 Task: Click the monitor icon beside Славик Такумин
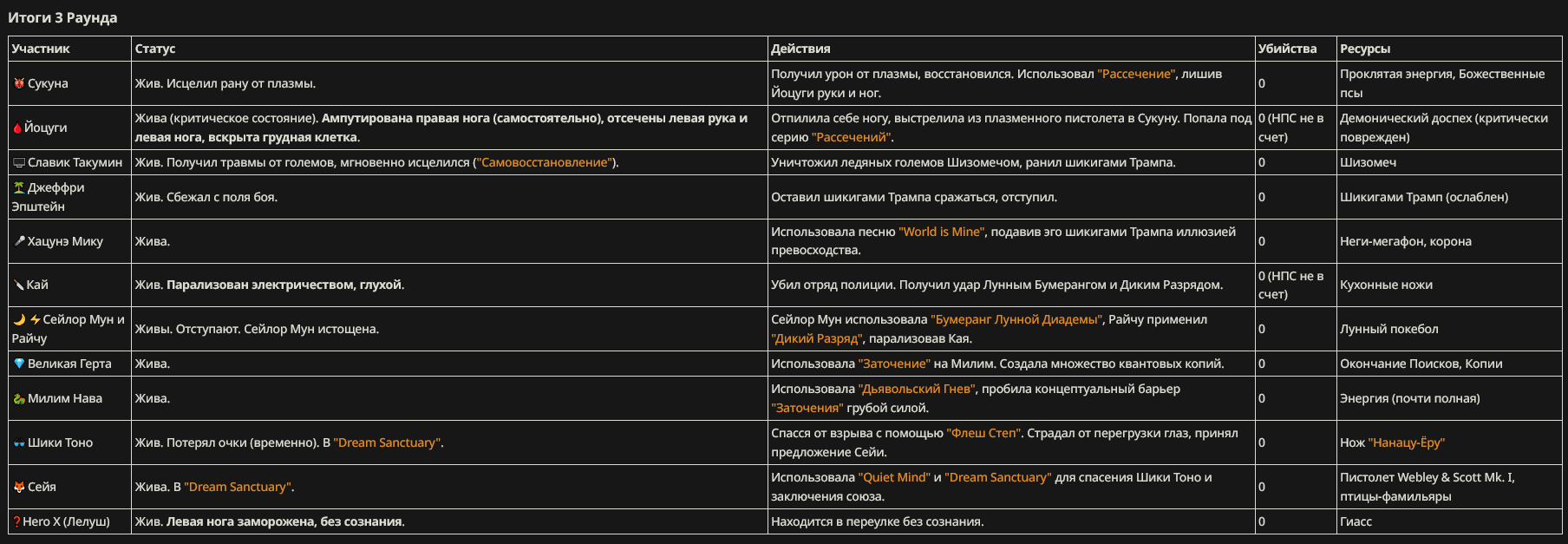(19, 162)
